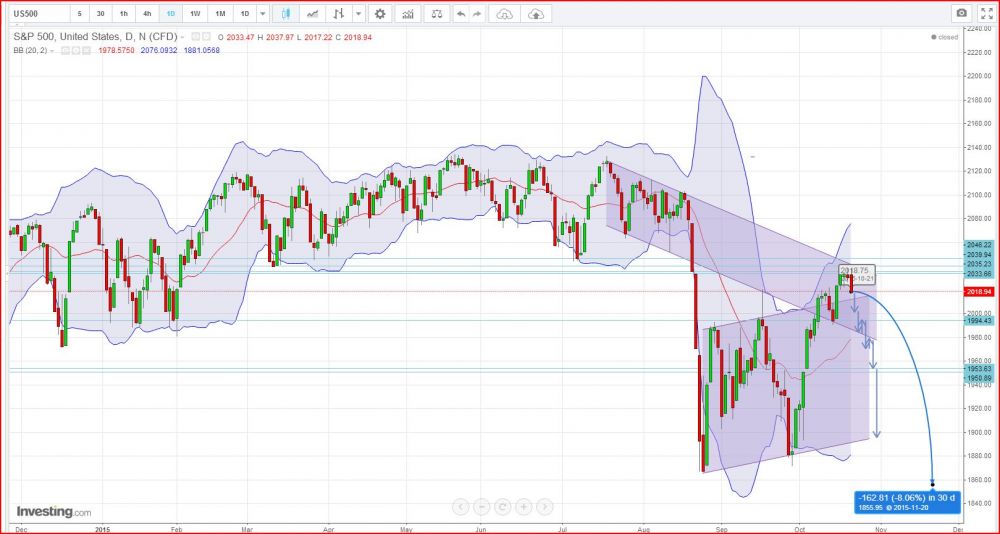This screenshot has width=1000, height=534.
Task: Switch to the area chart style icon
Action: click(312, 13)
